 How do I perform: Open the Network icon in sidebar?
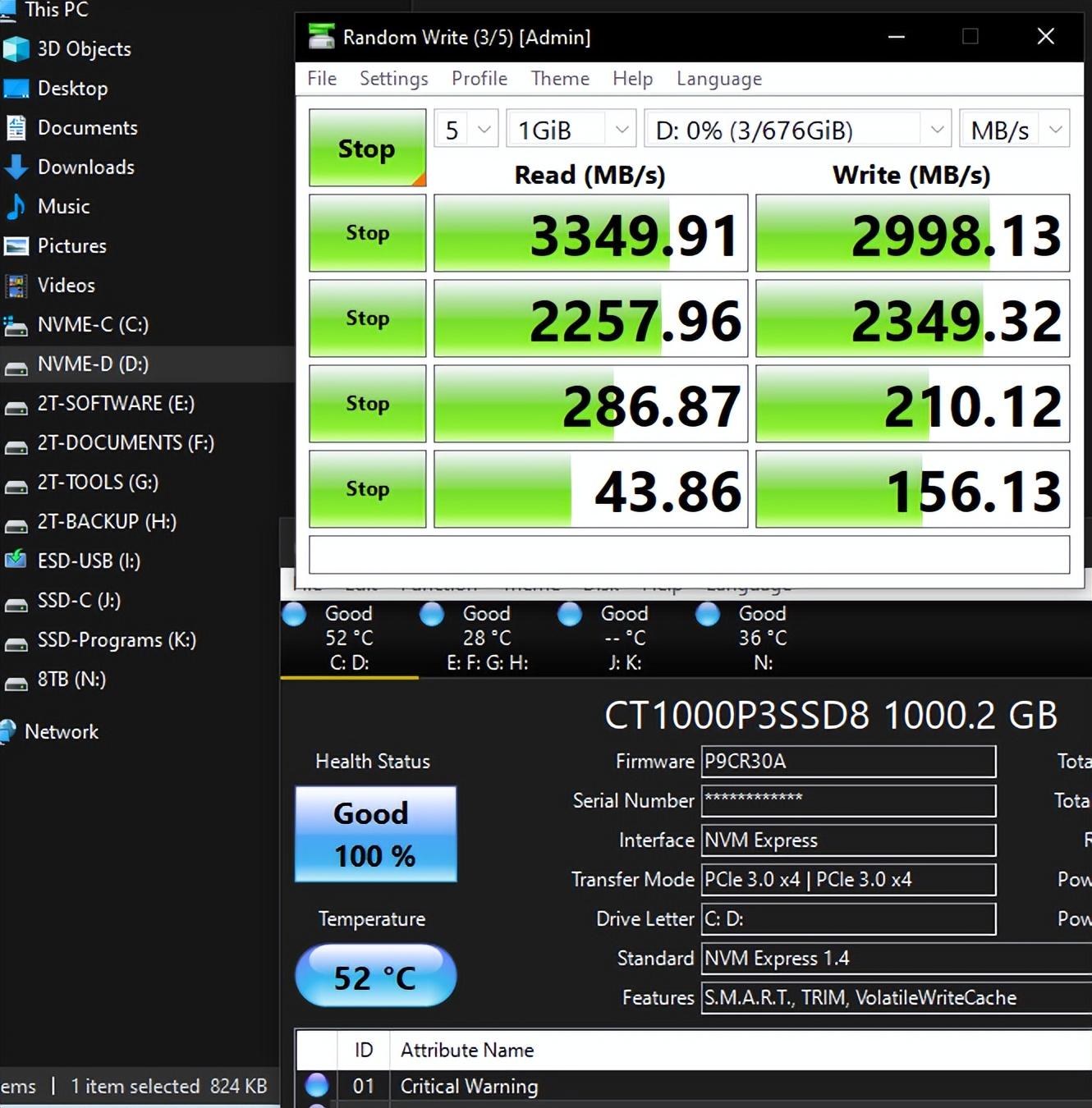pos(8,732)
